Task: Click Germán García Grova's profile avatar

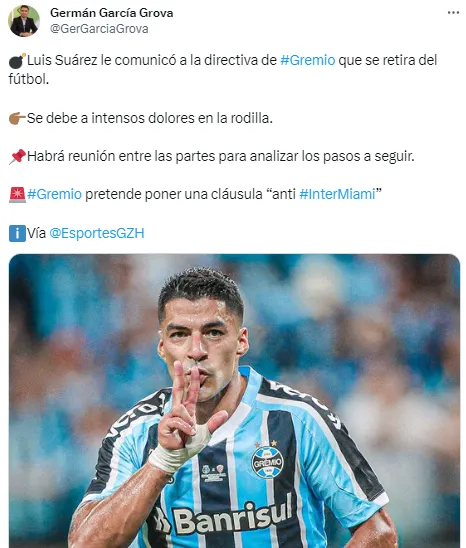Action: pyautogui.click(x=23, y=21)
